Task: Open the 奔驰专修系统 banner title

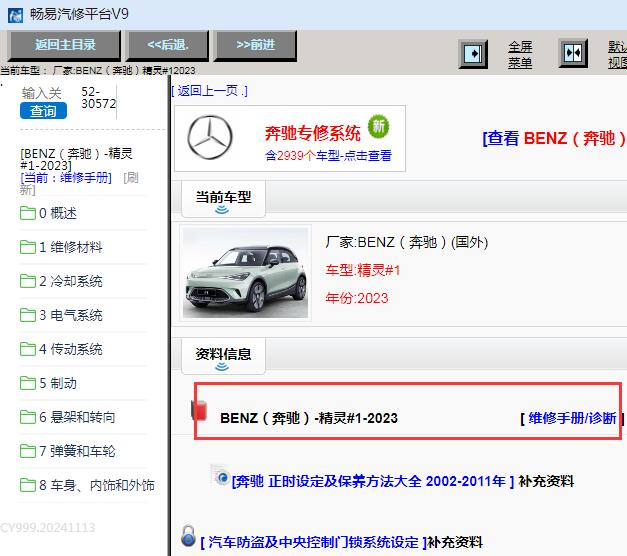Action: 312,133
